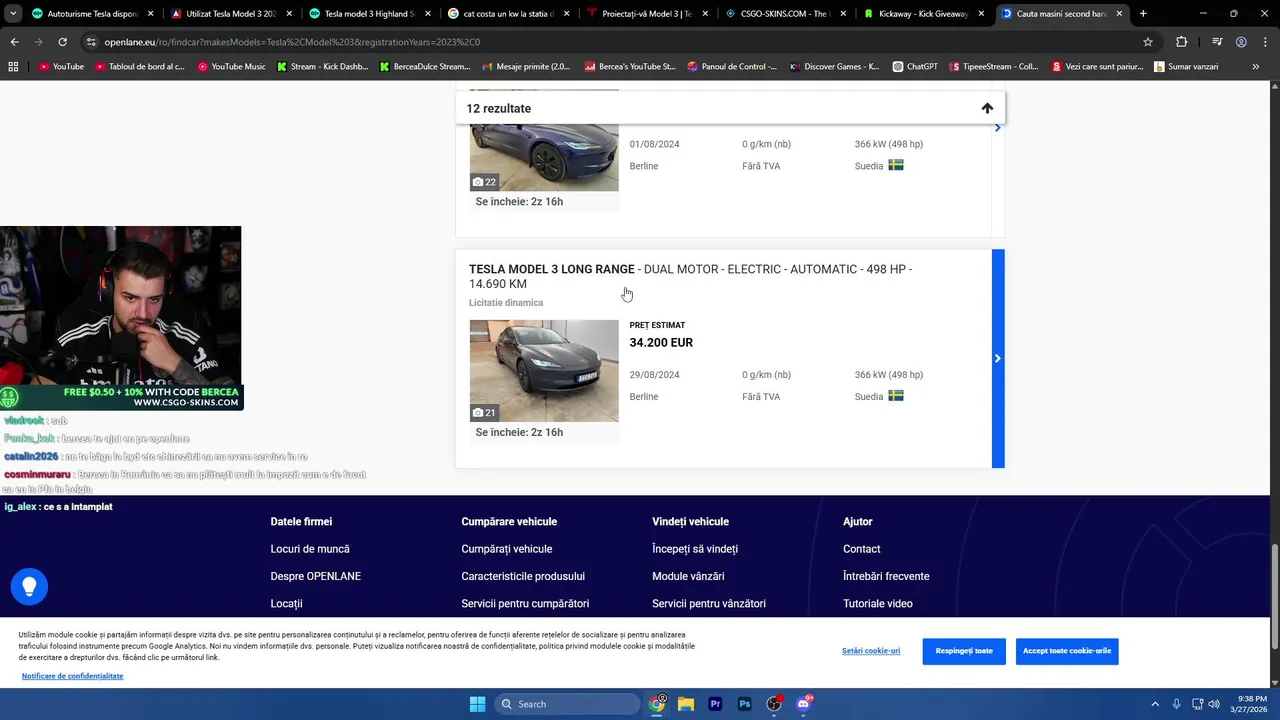Switch to Proiectați-vă Model 3 tab
1280x720 pixels.
(x=646, y=14)
